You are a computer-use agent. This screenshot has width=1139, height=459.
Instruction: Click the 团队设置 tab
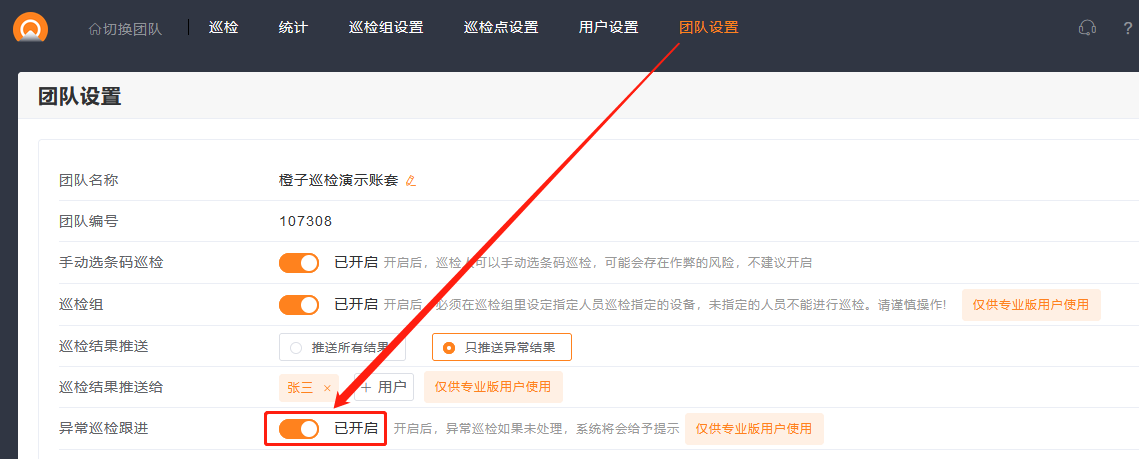click(x=708, y=28)
